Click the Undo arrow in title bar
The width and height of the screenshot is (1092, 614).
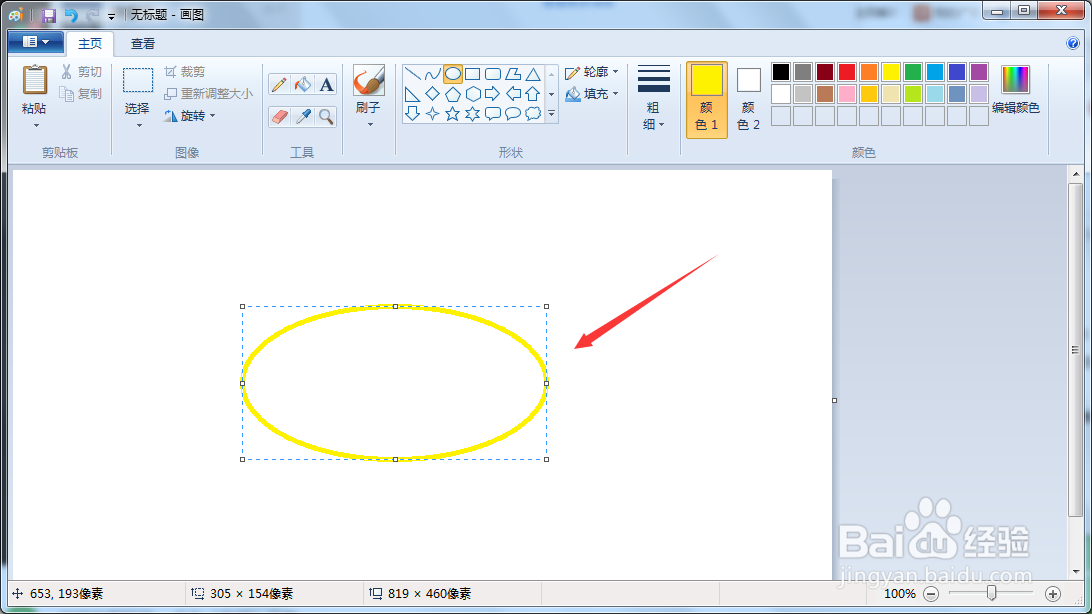point(70,15)
